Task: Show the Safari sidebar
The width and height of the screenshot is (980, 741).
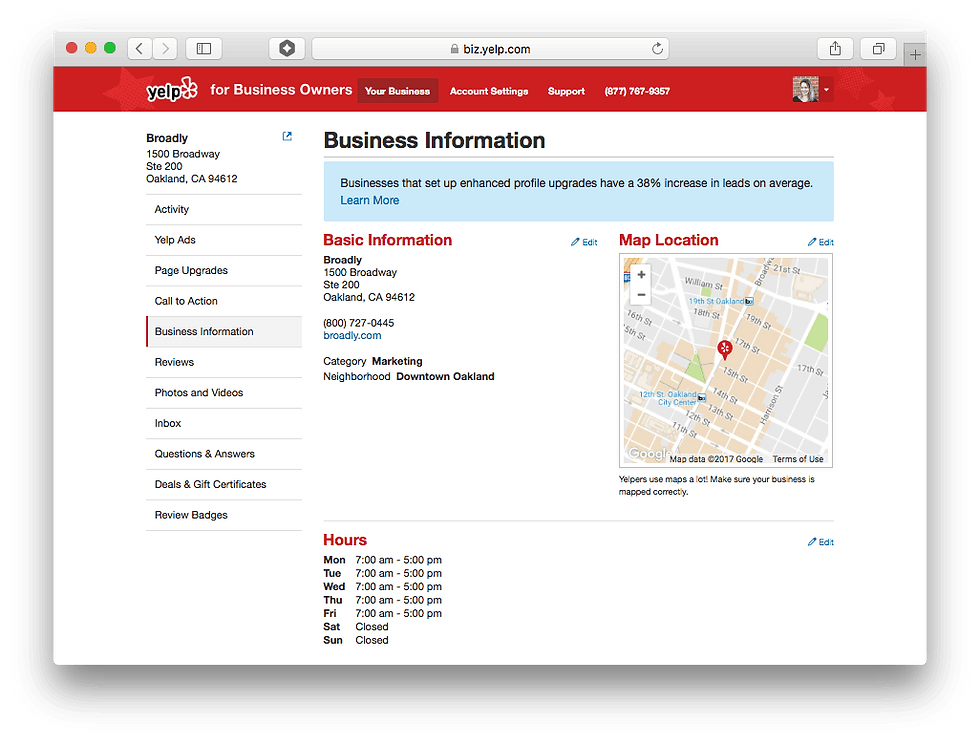Action: tap(204, 49)
